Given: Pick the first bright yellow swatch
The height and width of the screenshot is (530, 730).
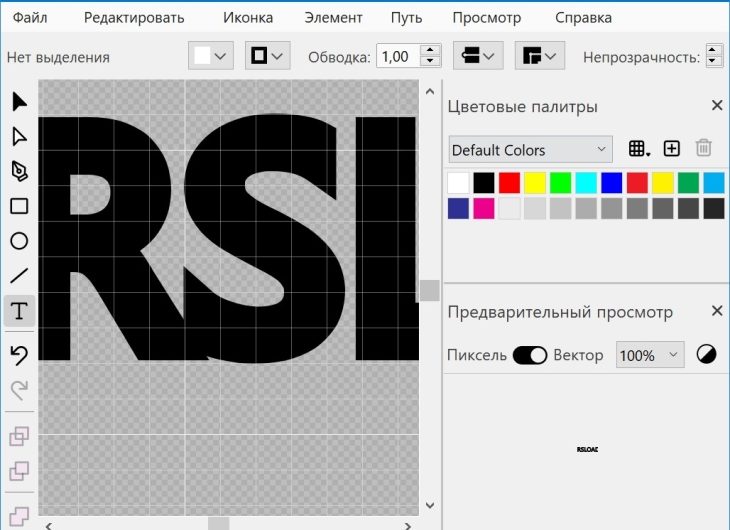Looking at the screenshot, I should tap(535, 183).
